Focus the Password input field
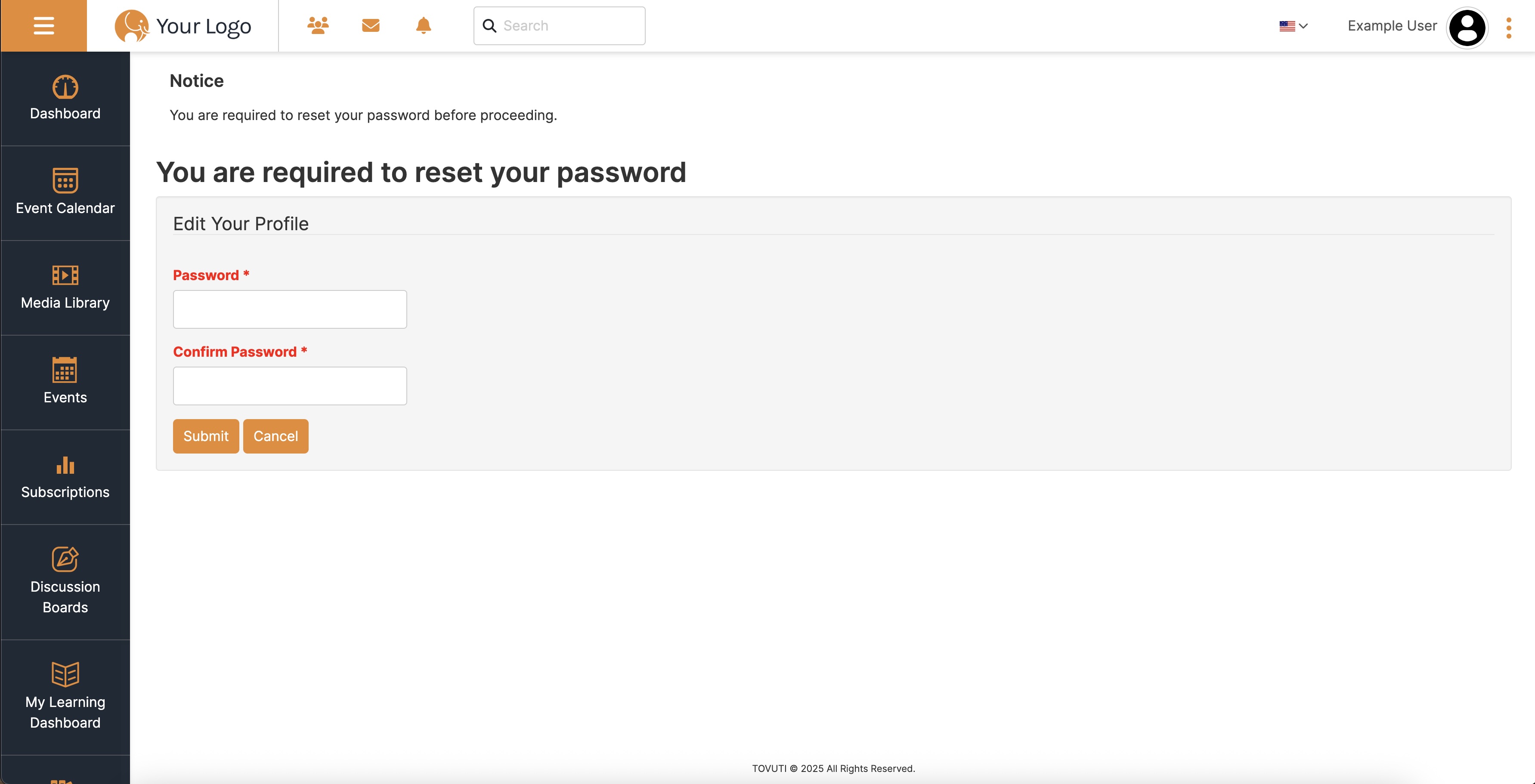Screen dimensions: 1535x784 click(290, 309)
